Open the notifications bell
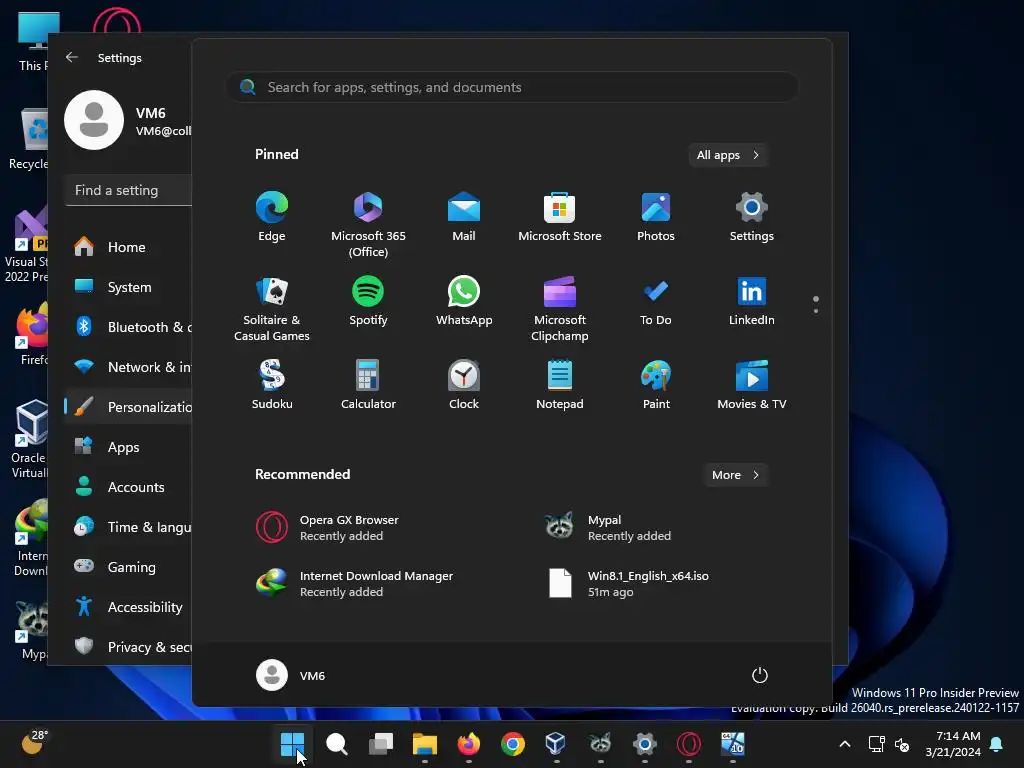The width and height of the screenshot is (1024, 768). click(997, 744)
